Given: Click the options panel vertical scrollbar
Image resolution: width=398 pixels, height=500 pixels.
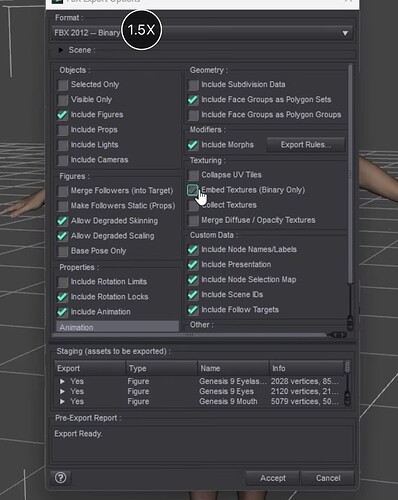Looking at the screenshot, I should tap(350, 173).
